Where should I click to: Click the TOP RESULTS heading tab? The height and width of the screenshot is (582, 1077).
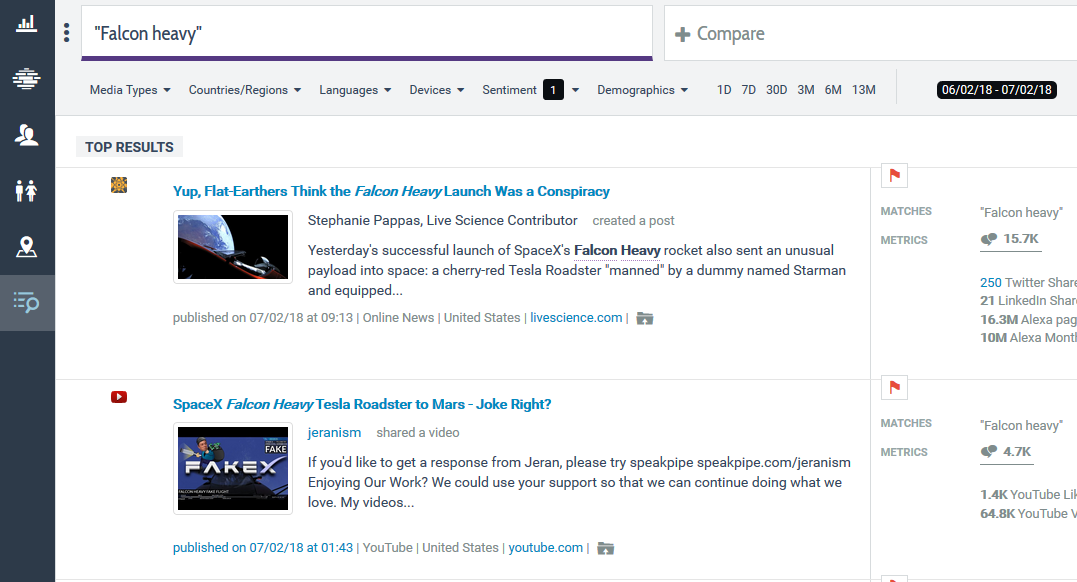[x=129, y=147]
